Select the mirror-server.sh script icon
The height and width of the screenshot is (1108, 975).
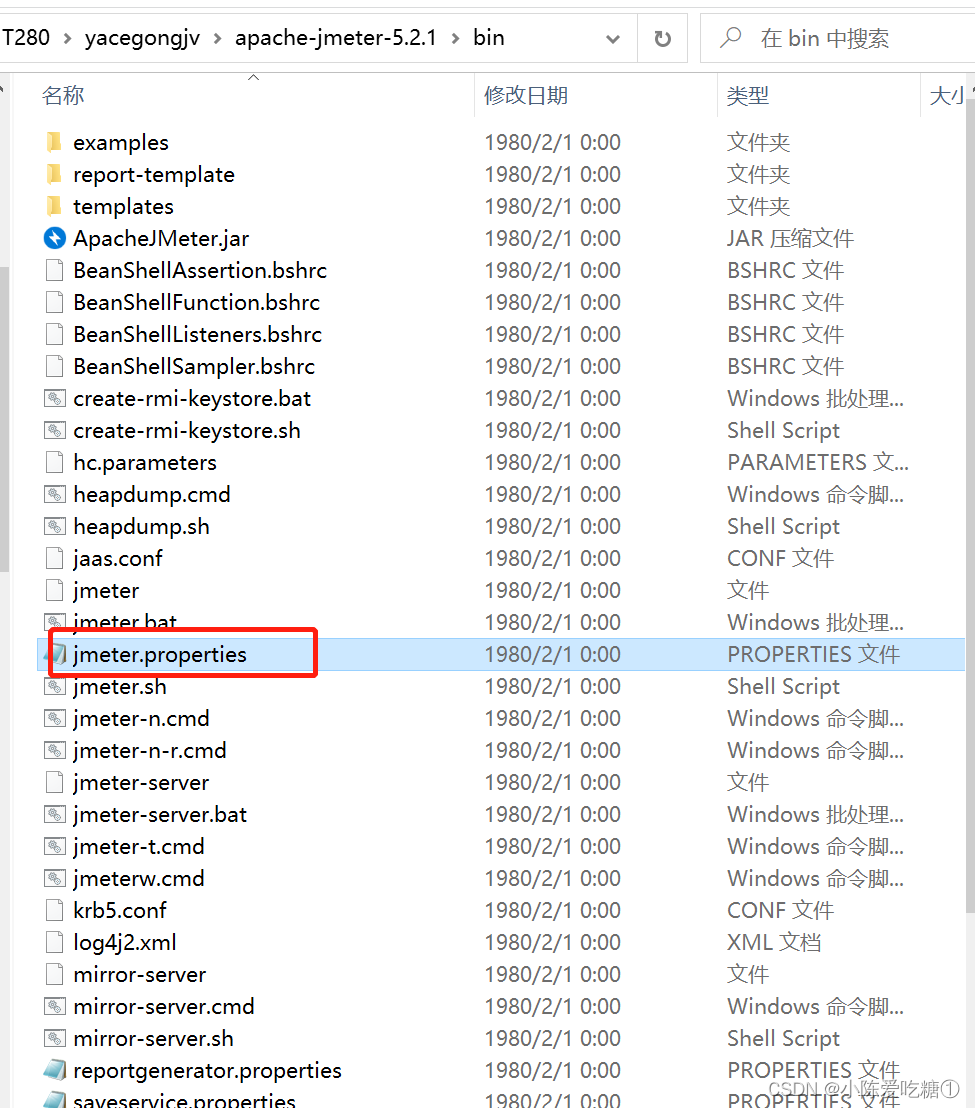(x=54, y=1038)
